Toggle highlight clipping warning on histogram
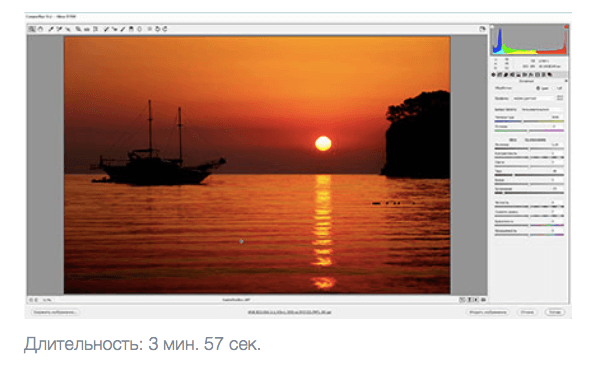595x378 pixels. point(566,27)
